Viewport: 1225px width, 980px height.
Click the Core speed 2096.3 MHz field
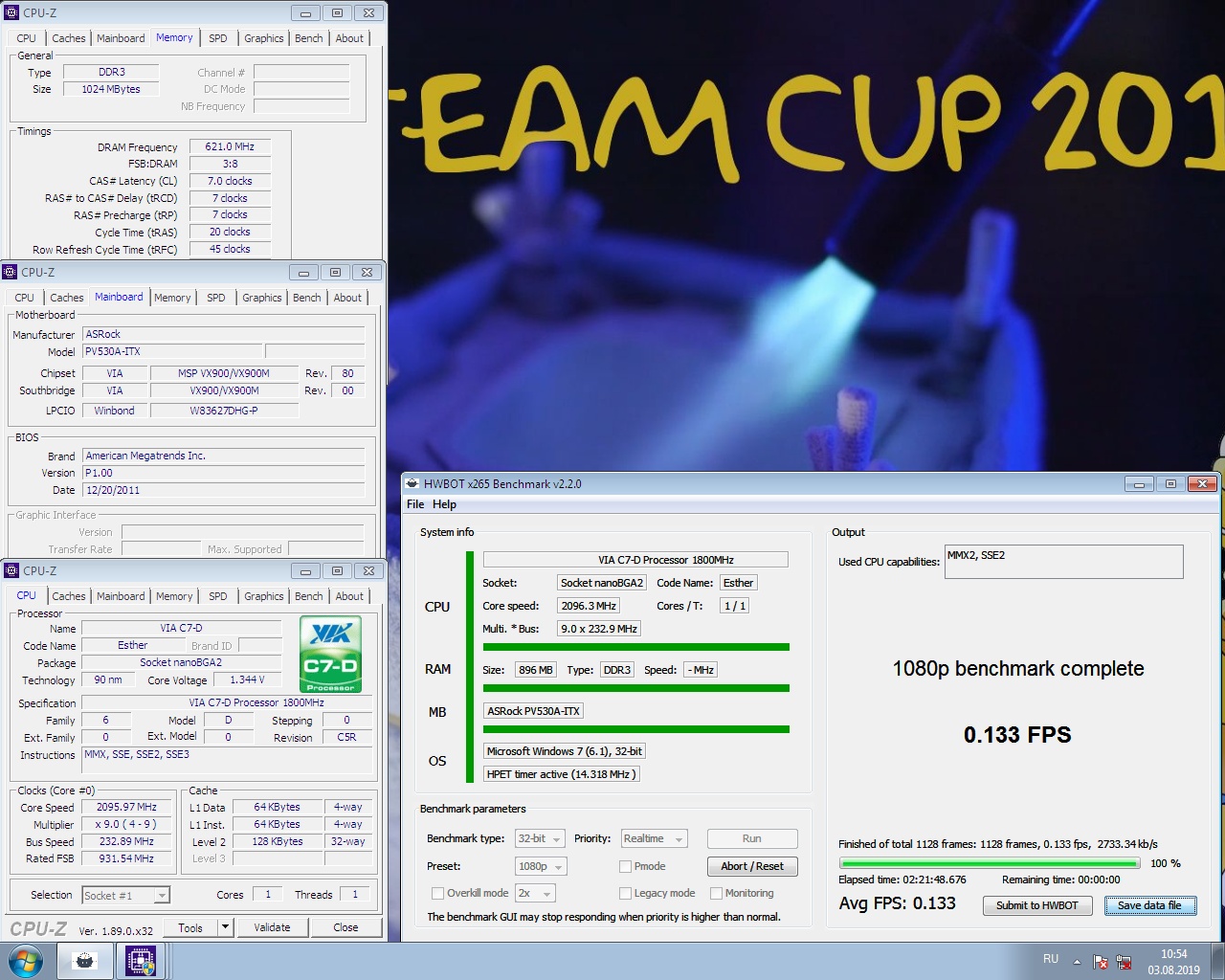click(x=589, y=606)
